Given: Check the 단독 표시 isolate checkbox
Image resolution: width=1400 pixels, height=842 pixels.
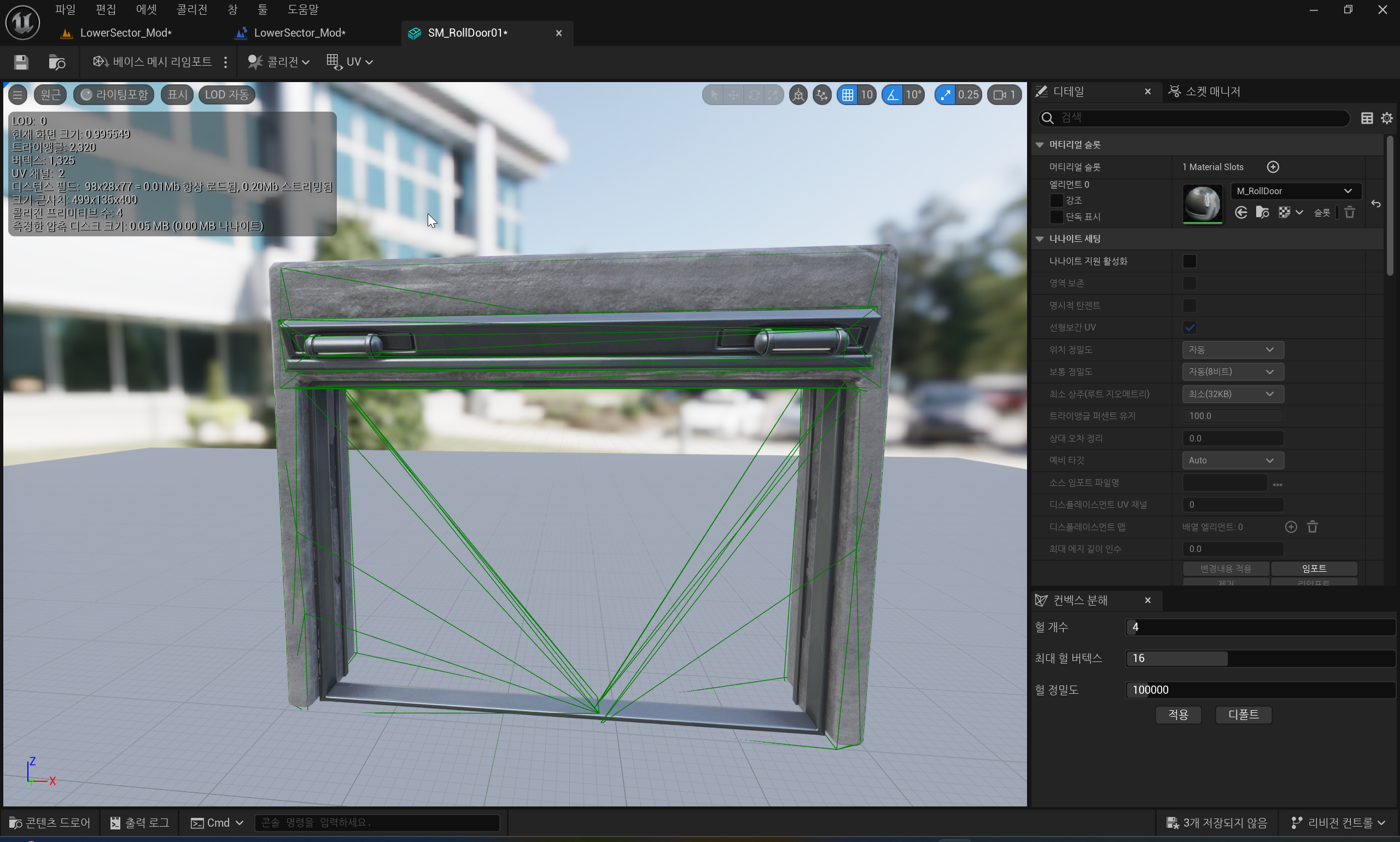Looking at the screenshot, I should click(x=1056, y=217).
